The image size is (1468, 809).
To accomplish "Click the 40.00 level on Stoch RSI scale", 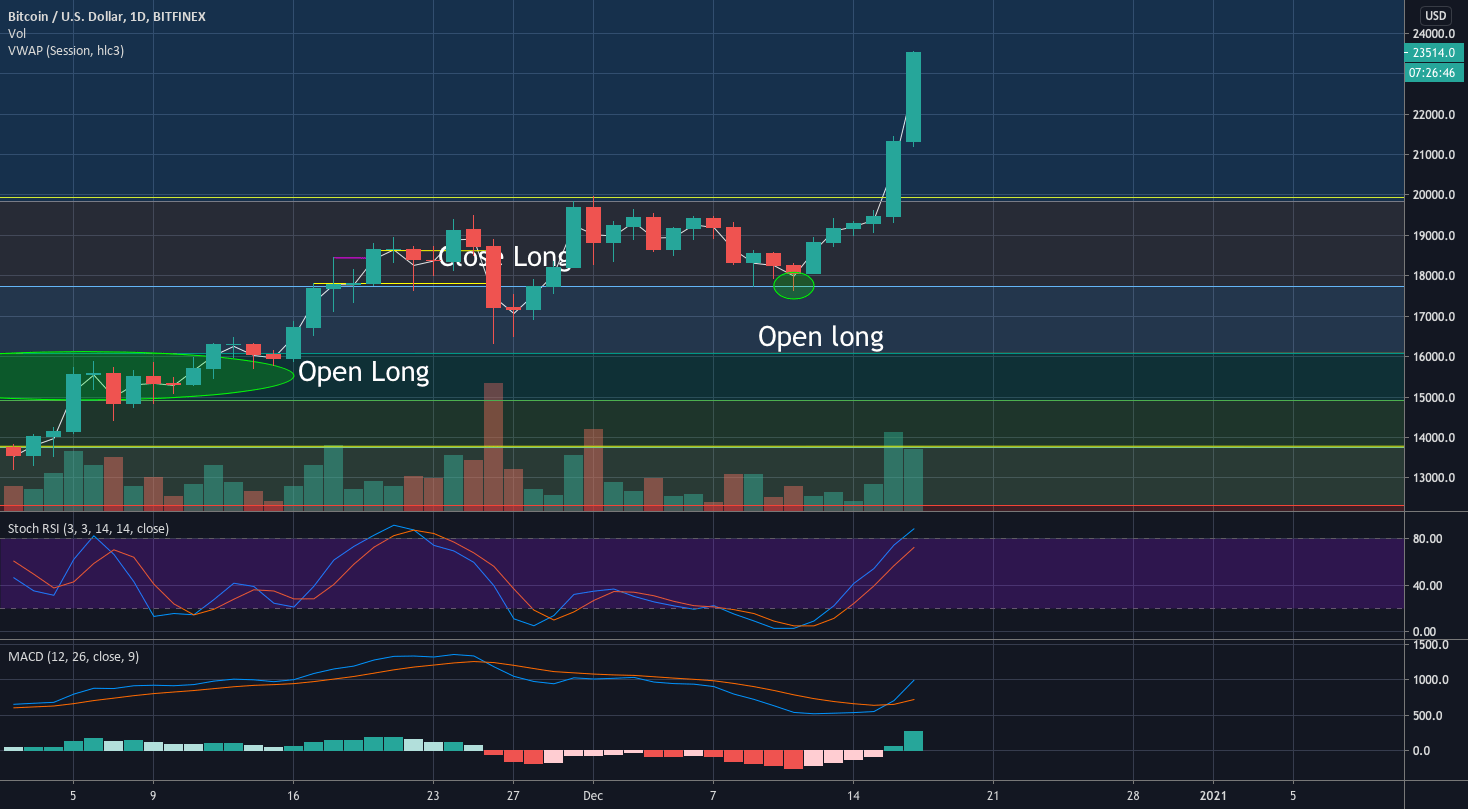I will pyautogui.click(x=1426, y=586).
